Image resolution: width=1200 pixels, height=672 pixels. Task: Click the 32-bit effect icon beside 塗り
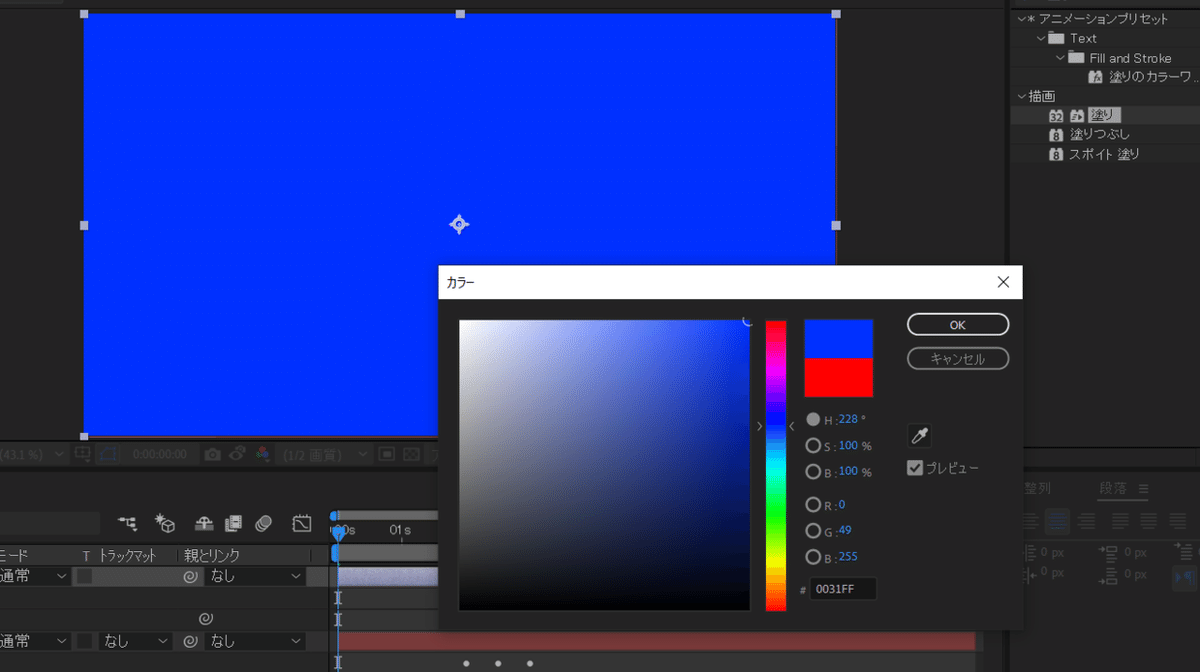click(x=1056, y=116)
